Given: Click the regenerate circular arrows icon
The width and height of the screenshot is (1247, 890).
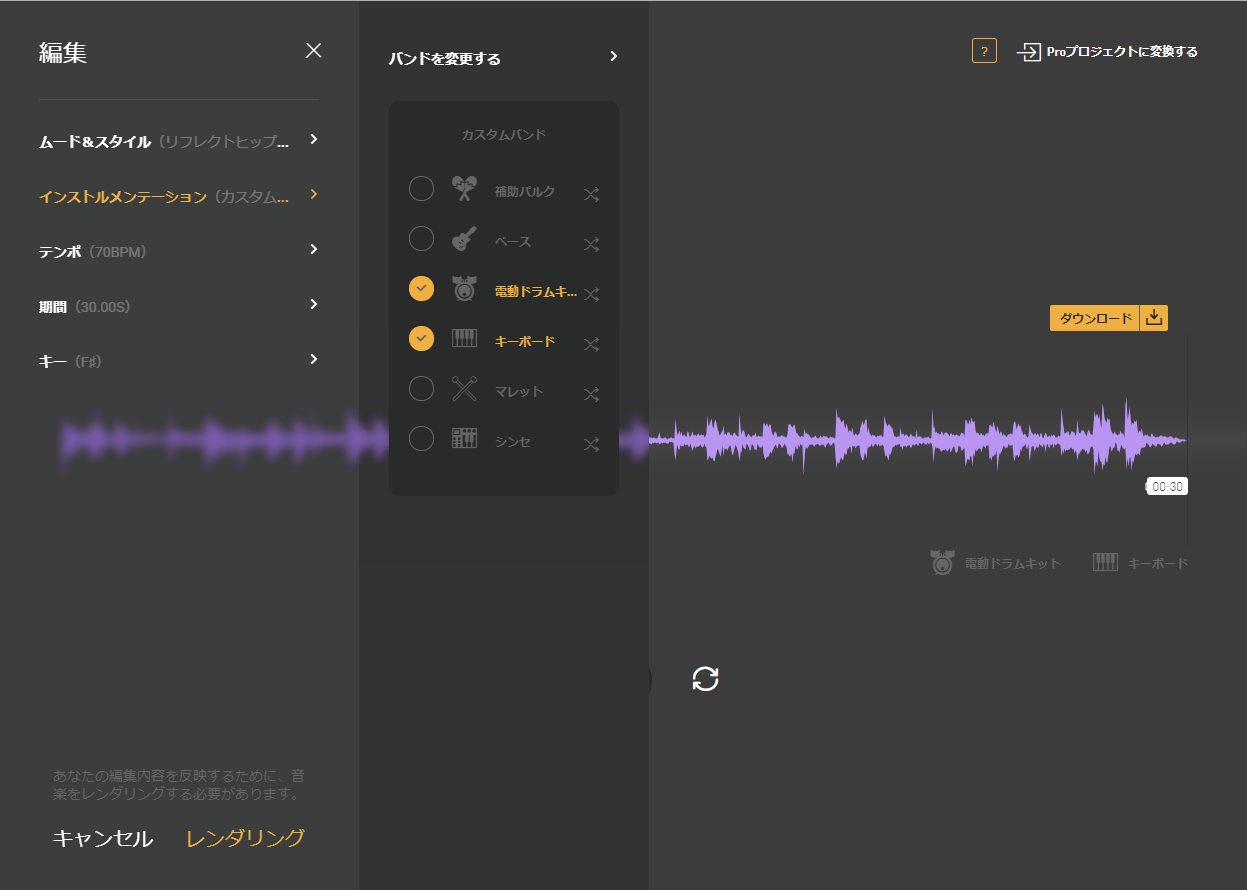Looking at the screenshot, I should coord(705,679).
